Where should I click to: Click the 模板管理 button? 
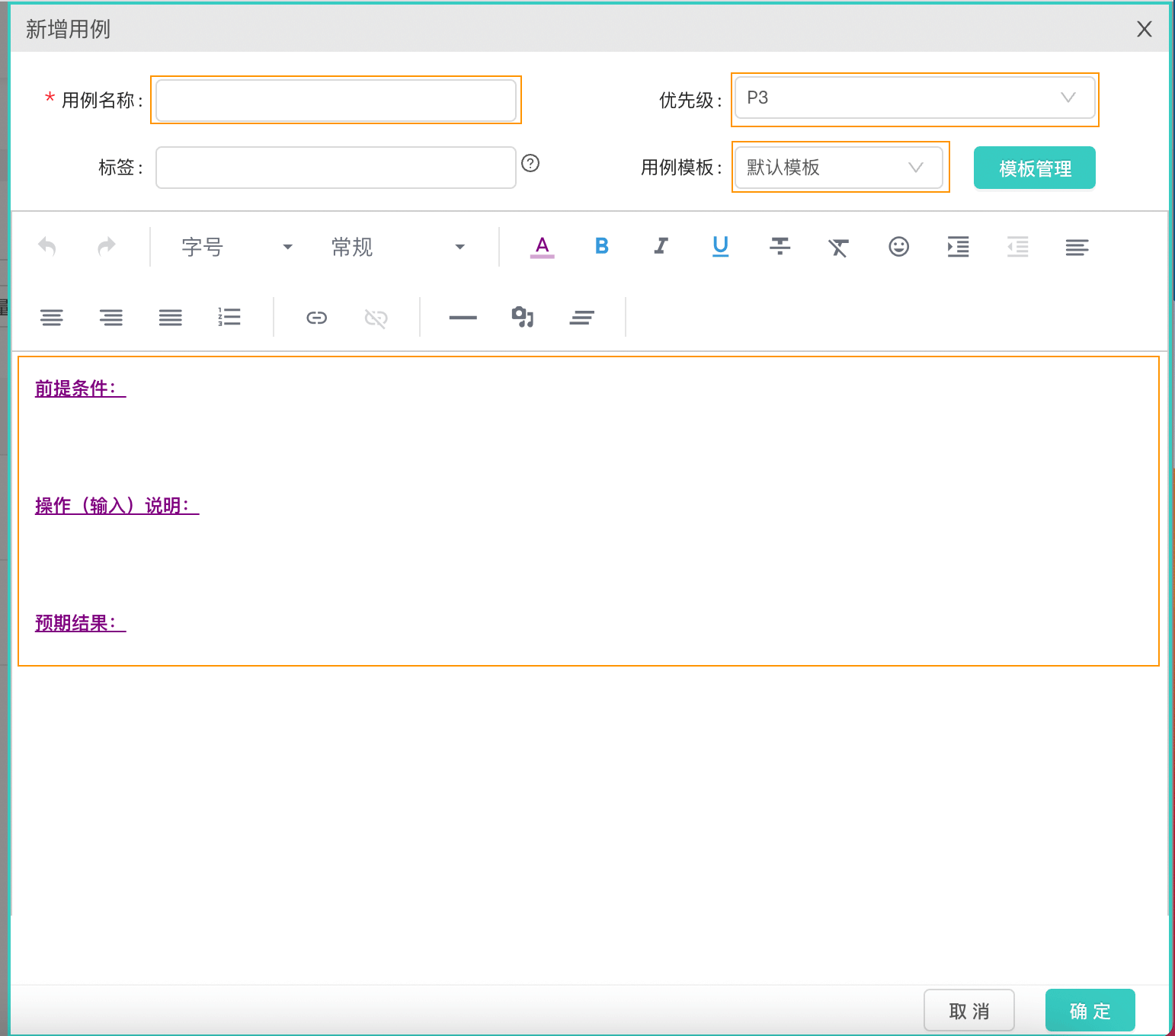1035,168
